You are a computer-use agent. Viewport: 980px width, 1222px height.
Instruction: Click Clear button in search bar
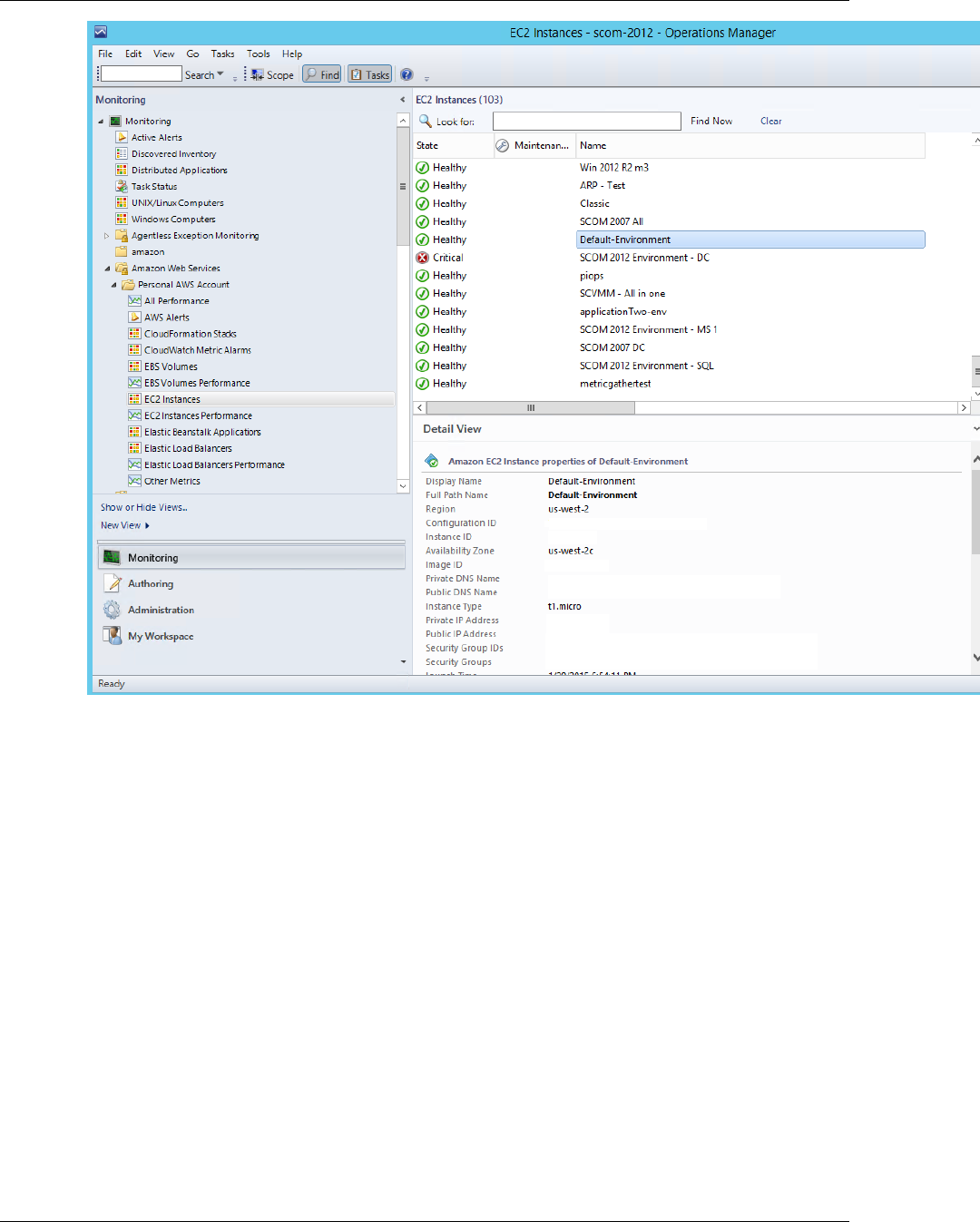tap(771, 121)
